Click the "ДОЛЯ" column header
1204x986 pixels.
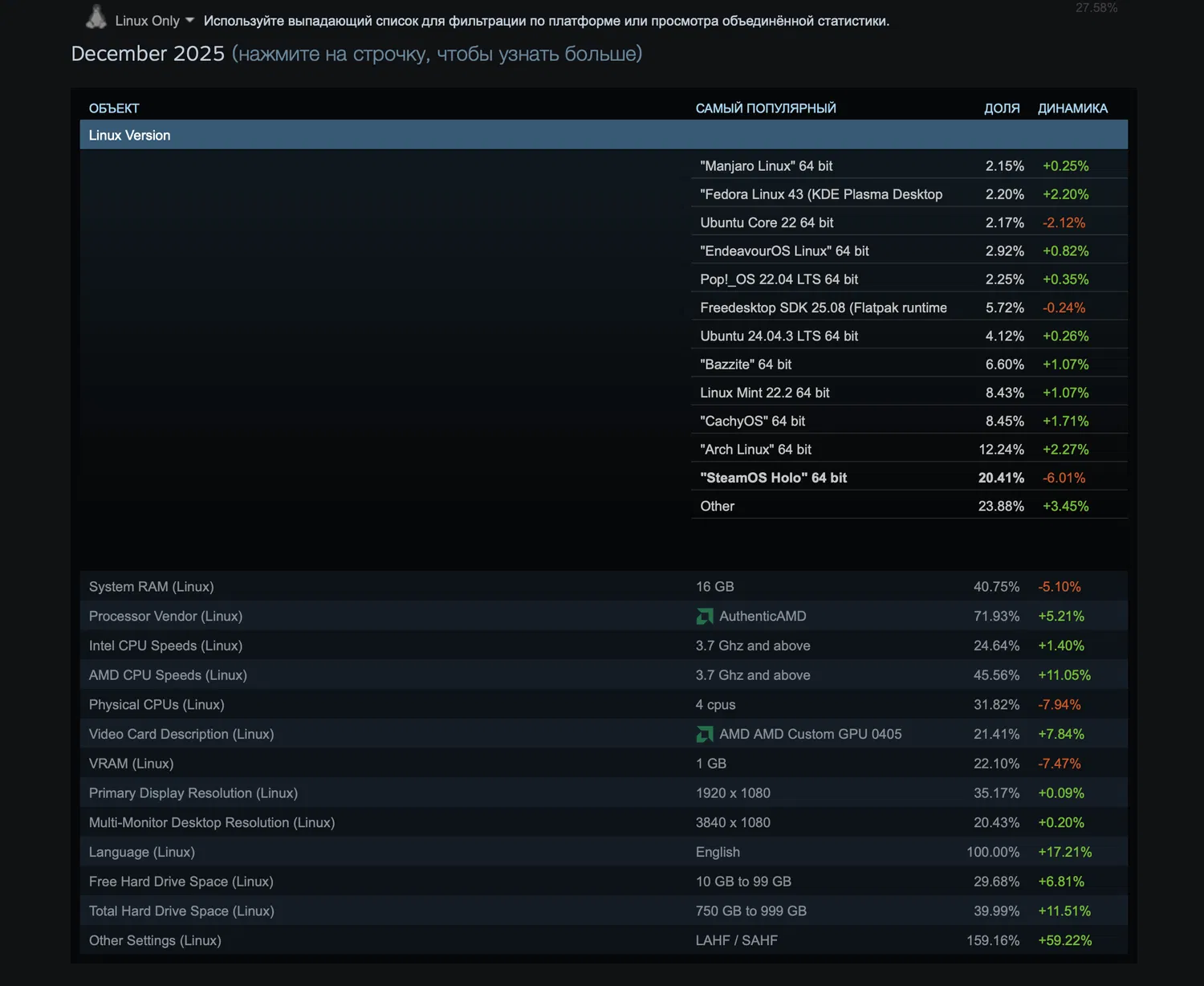1002,108
